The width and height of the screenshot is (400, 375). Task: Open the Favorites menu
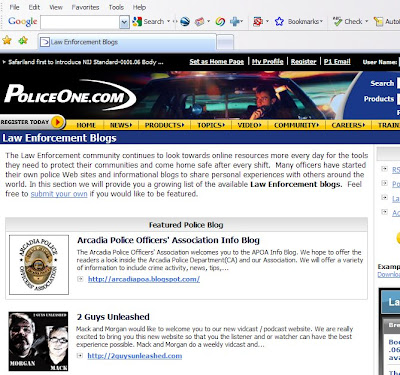coord(85,7)
